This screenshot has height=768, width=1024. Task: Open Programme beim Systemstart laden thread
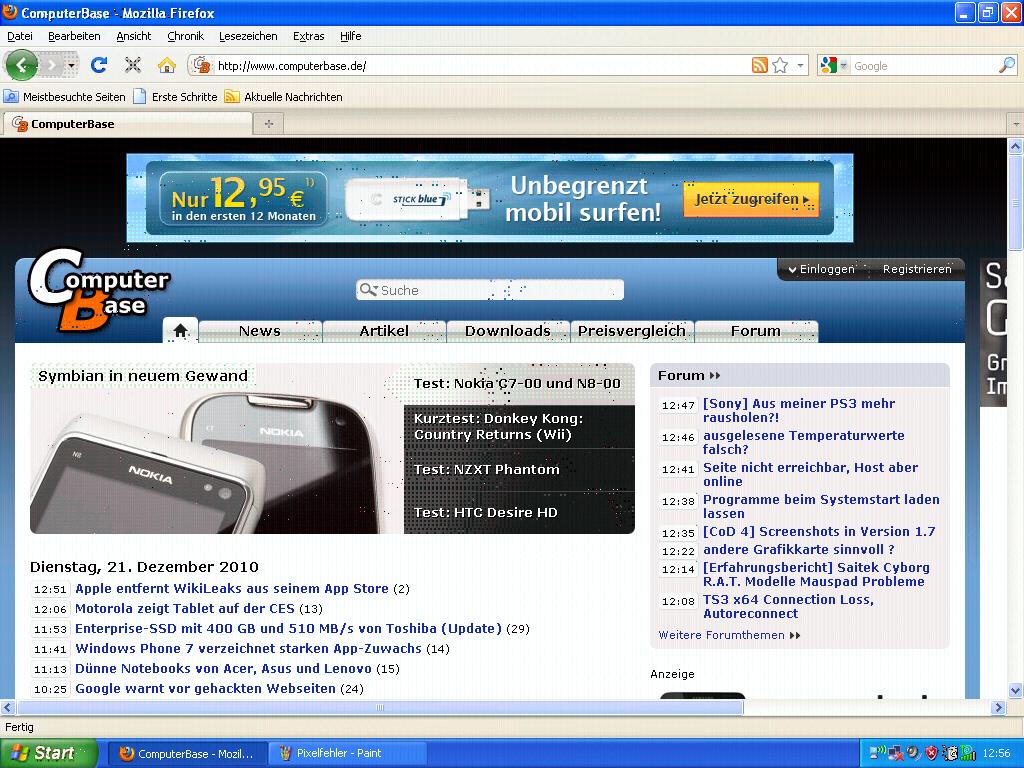coord(821,506)
